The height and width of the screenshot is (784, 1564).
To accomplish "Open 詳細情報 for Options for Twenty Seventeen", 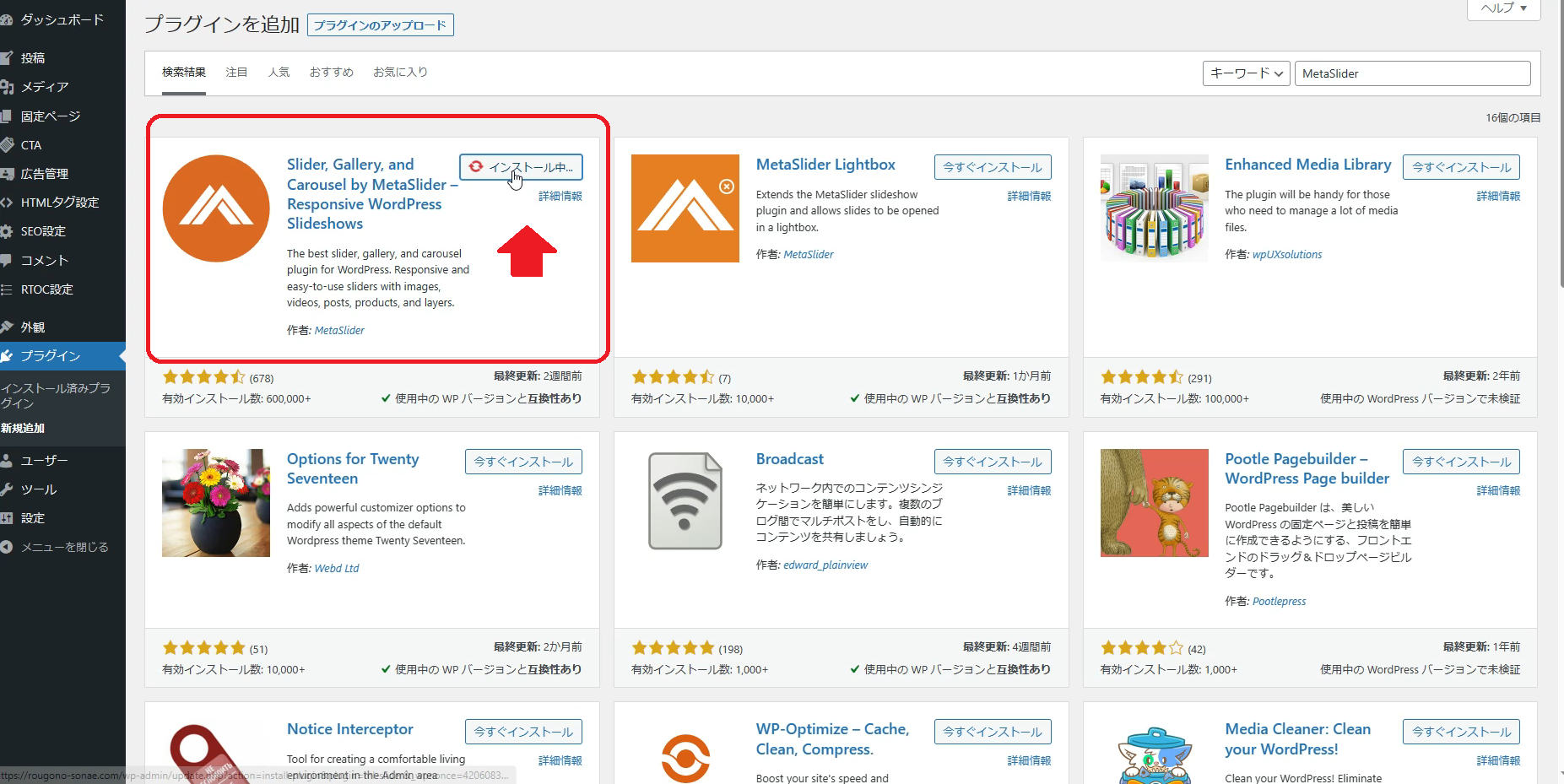I will 560,490.
